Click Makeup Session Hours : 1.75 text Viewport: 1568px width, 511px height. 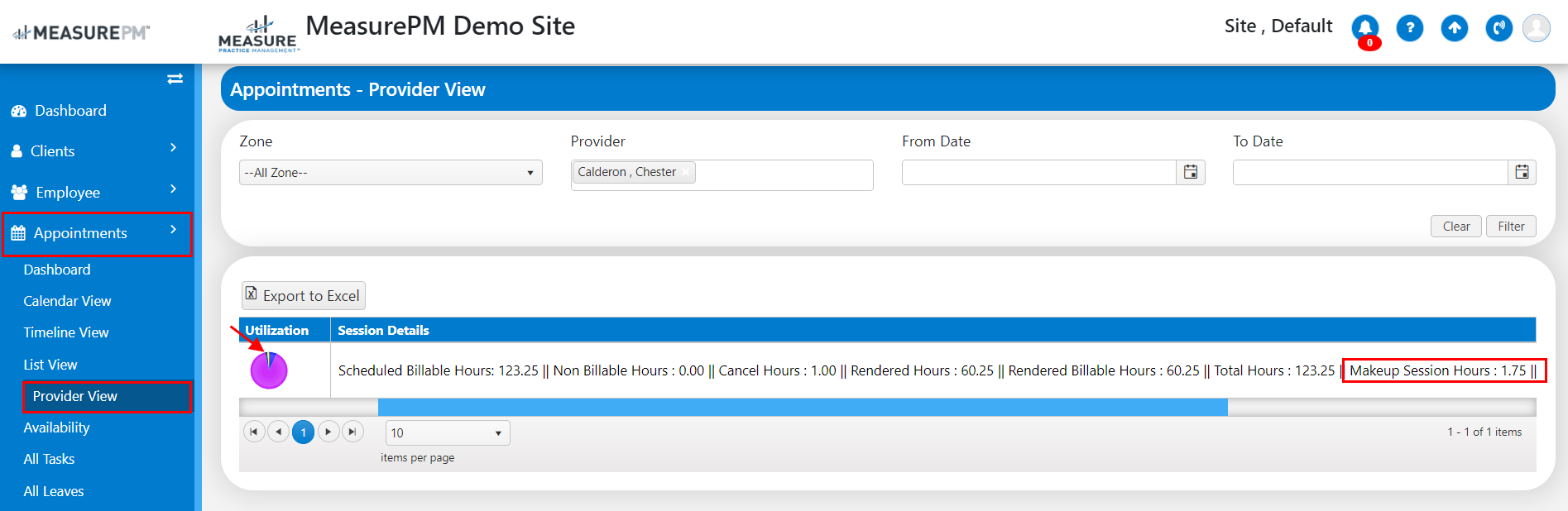1438,370
